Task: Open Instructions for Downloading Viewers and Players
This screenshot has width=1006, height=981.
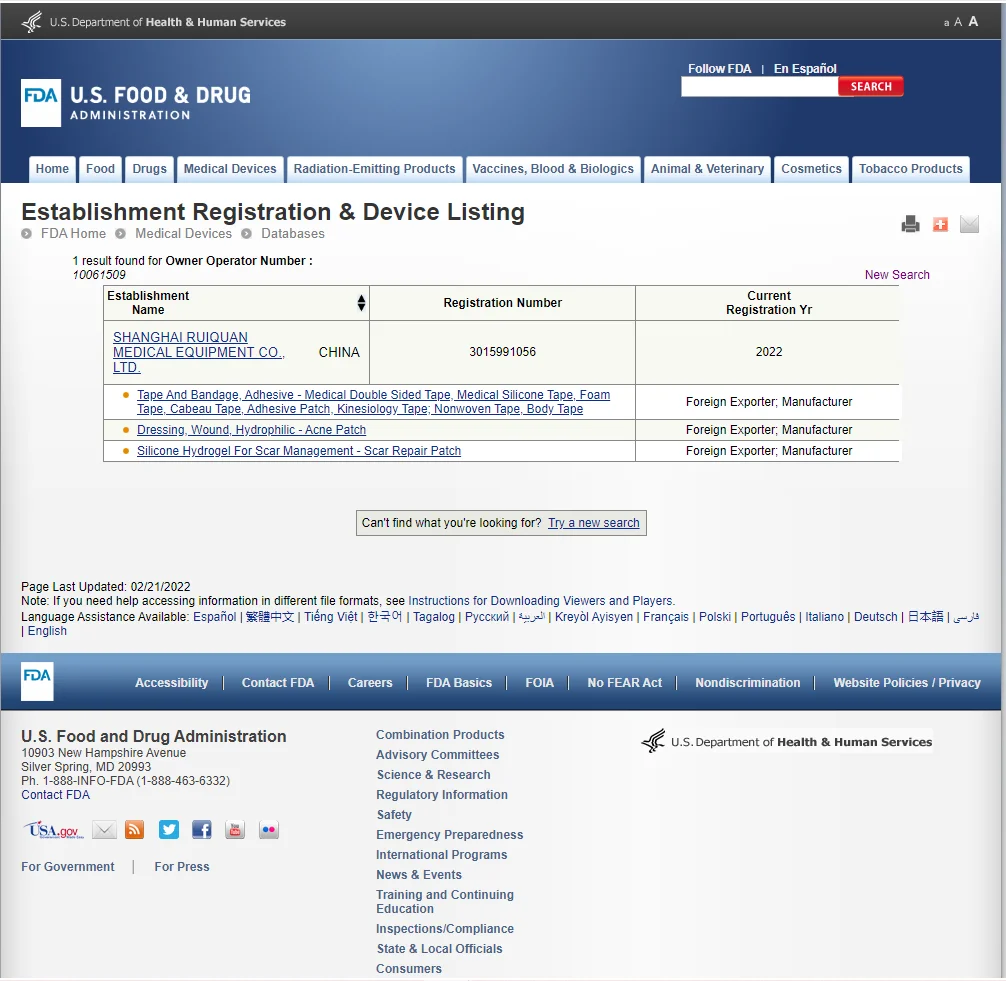Action: pyautogui.click(x=541, y=601)
